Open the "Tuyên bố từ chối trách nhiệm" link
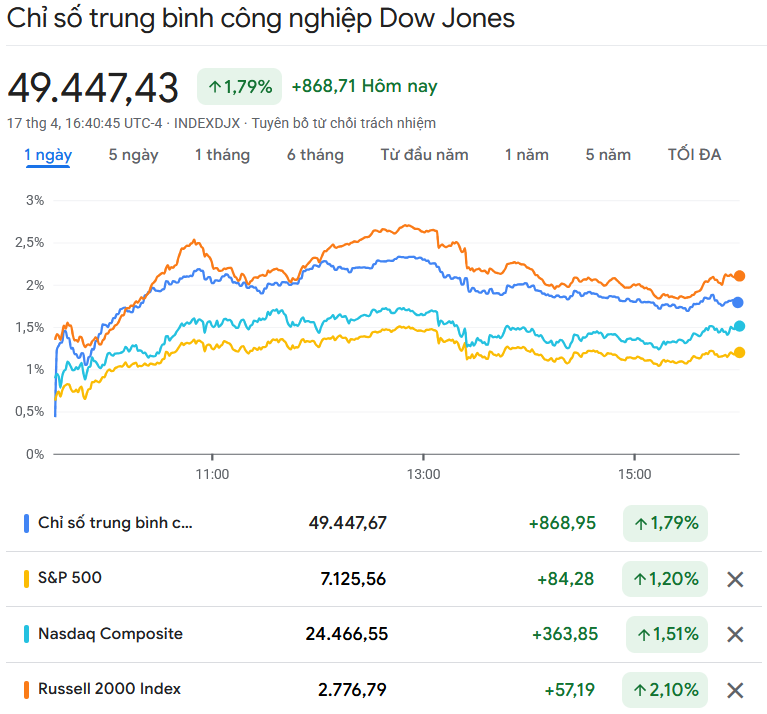 pyautogui.click(x=343, y=123)
